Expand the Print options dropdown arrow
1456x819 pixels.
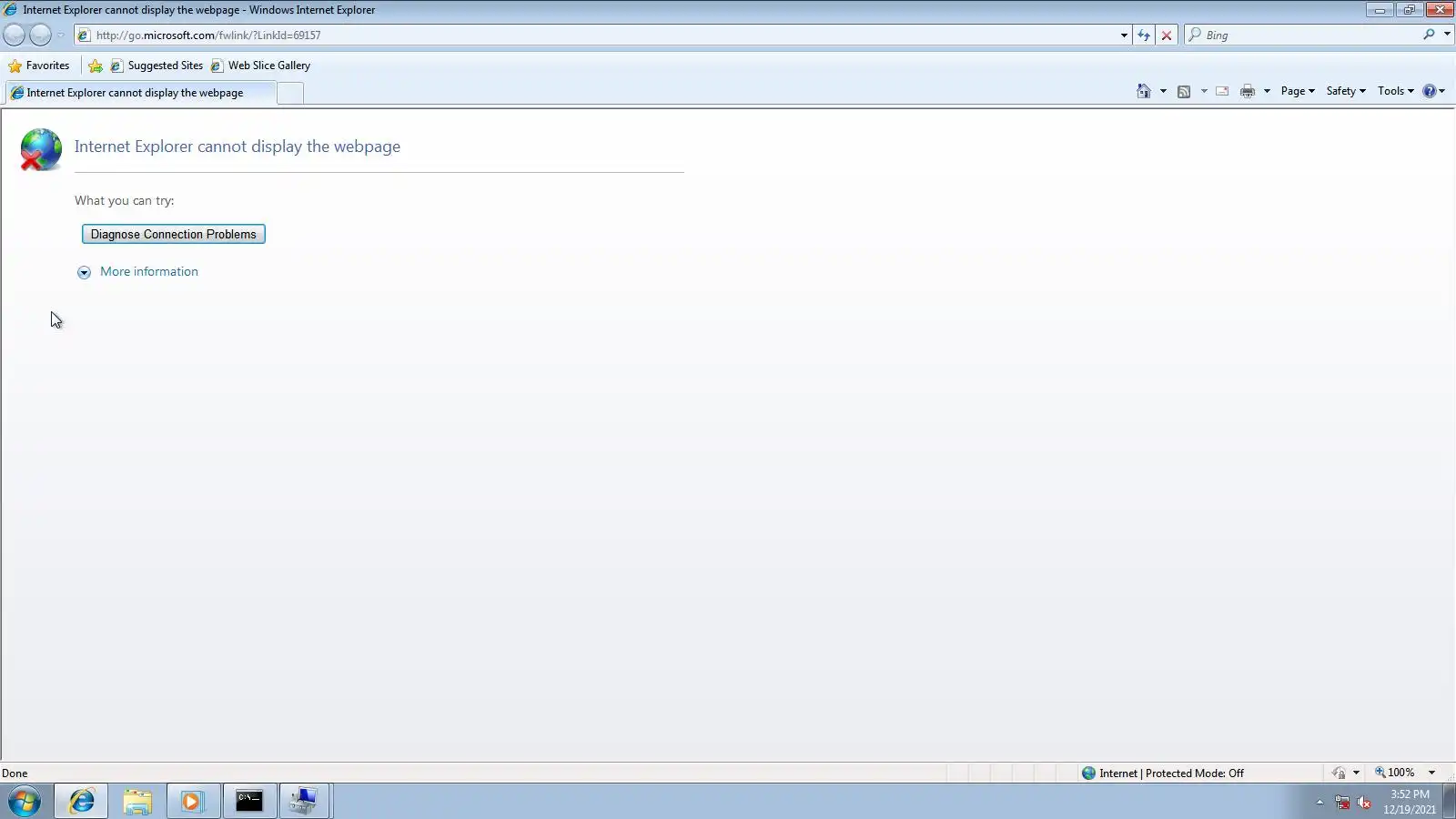pos(1267,91)
